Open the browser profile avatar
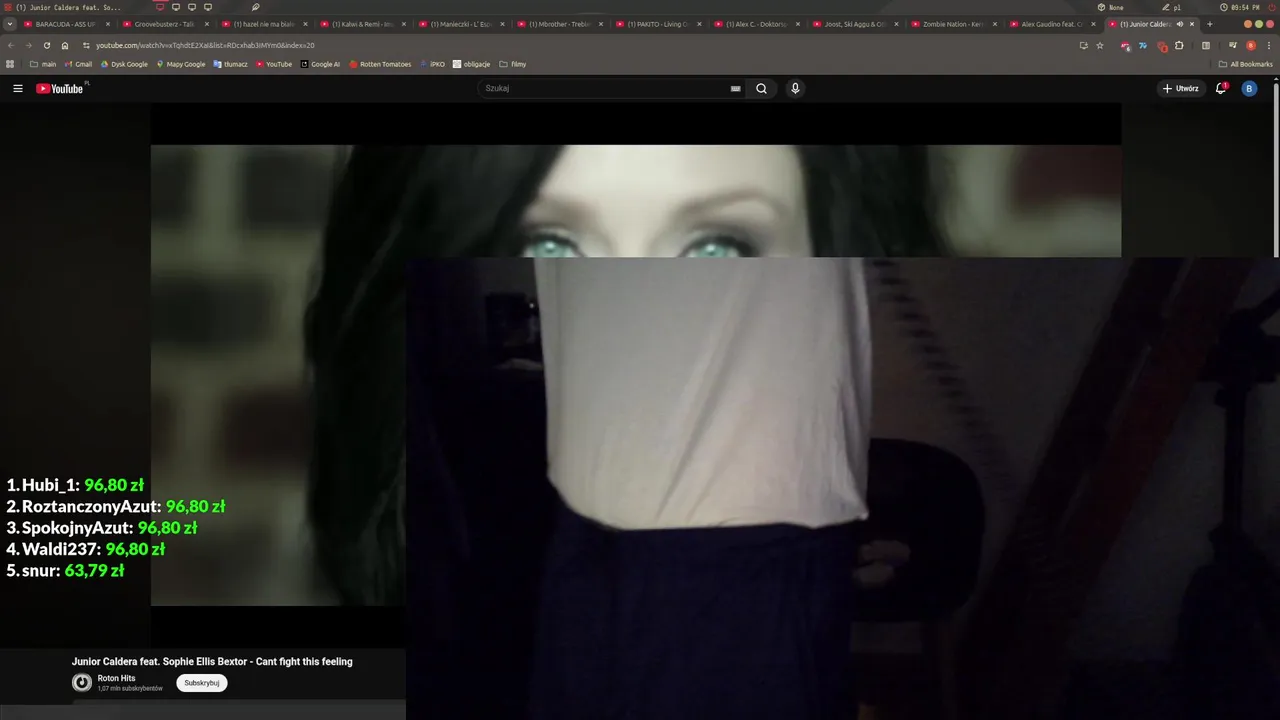Image resolution: width=1280 pixels, height=720 pixels. tap(1251, 45)
